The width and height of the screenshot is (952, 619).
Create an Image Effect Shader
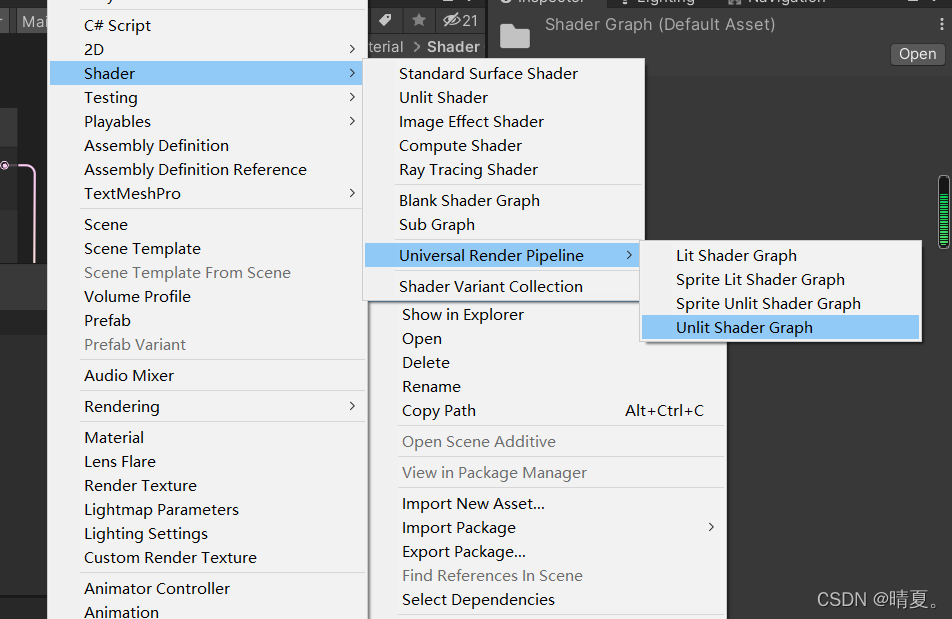pos(503,121)
